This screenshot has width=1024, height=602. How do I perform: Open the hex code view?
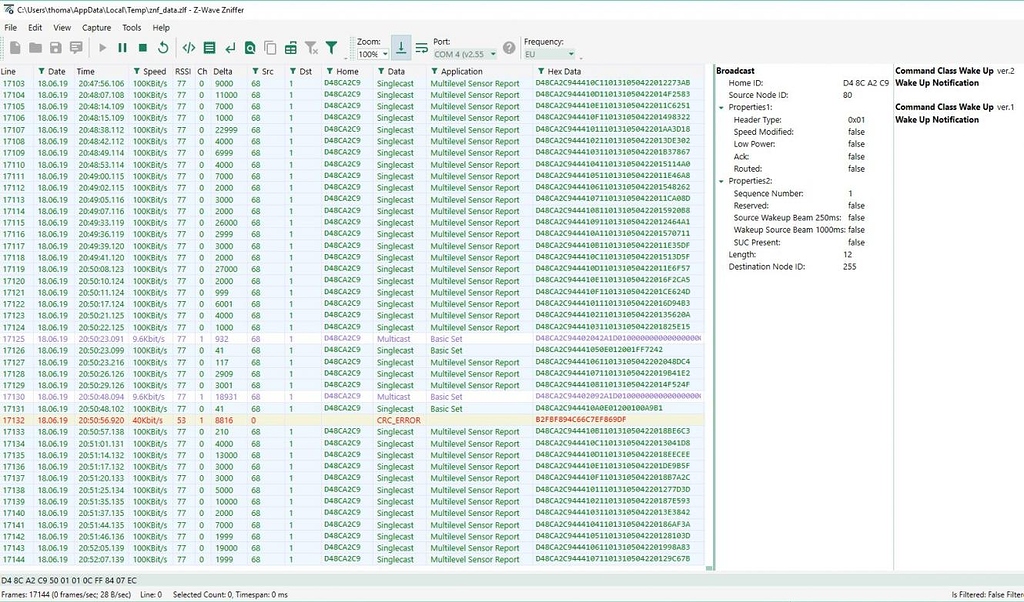(x=189, y=47)
